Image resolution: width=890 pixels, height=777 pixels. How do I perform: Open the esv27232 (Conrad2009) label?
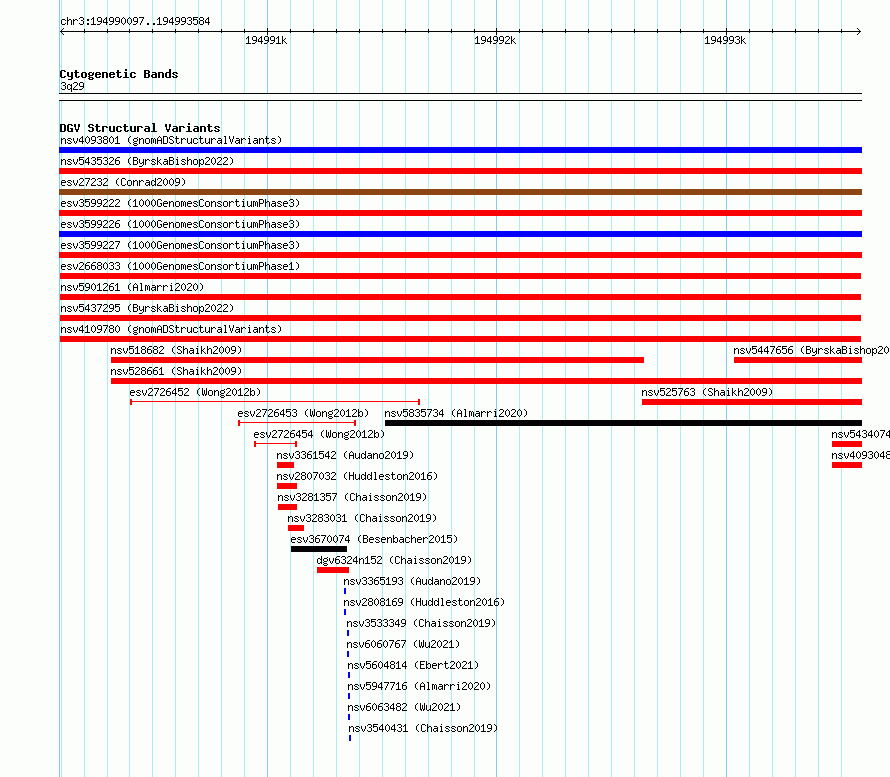(123, 182)
